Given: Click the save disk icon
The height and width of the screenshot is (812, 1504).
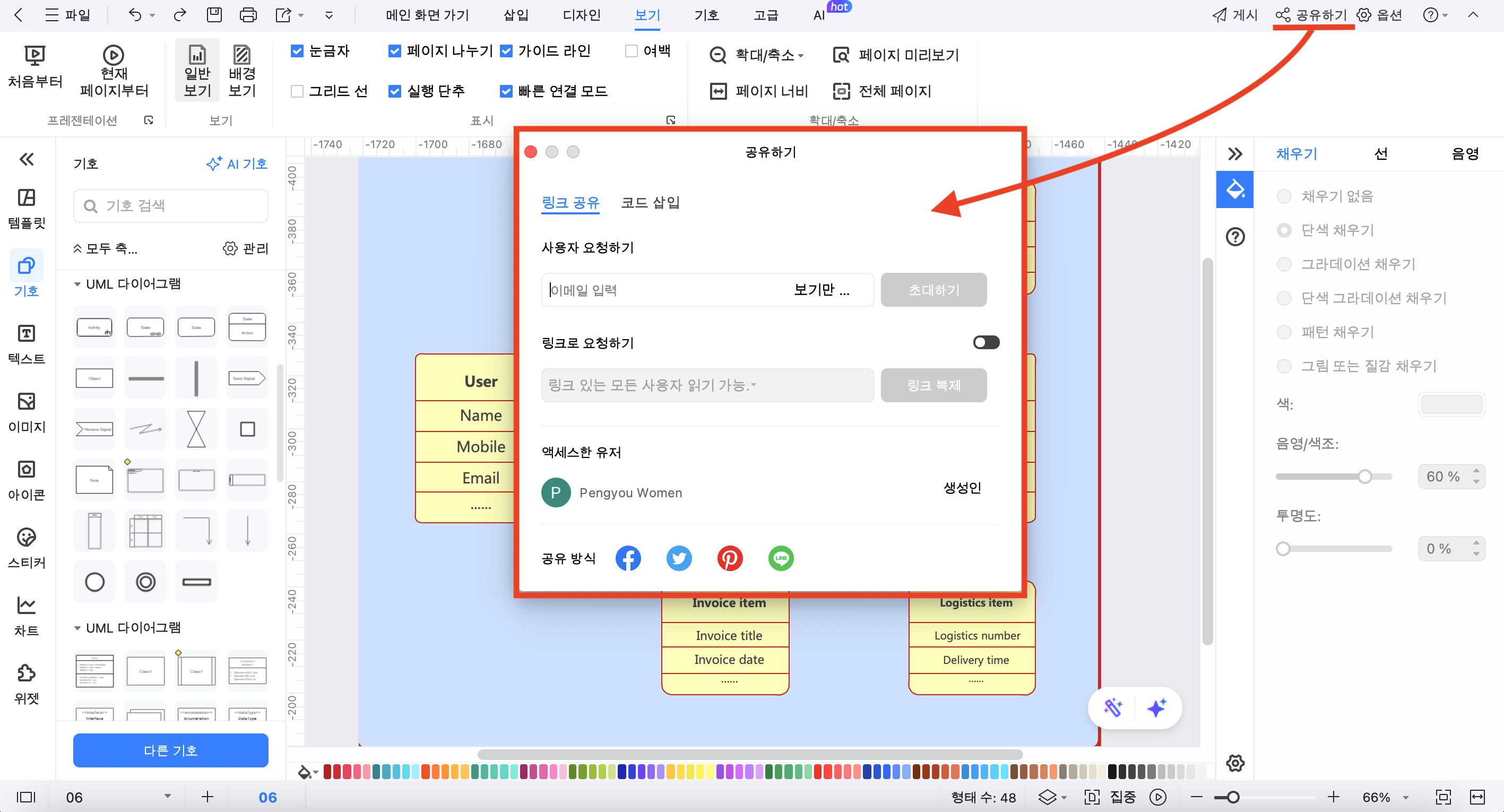Looking at the screenshot, I should click(214, 15).
